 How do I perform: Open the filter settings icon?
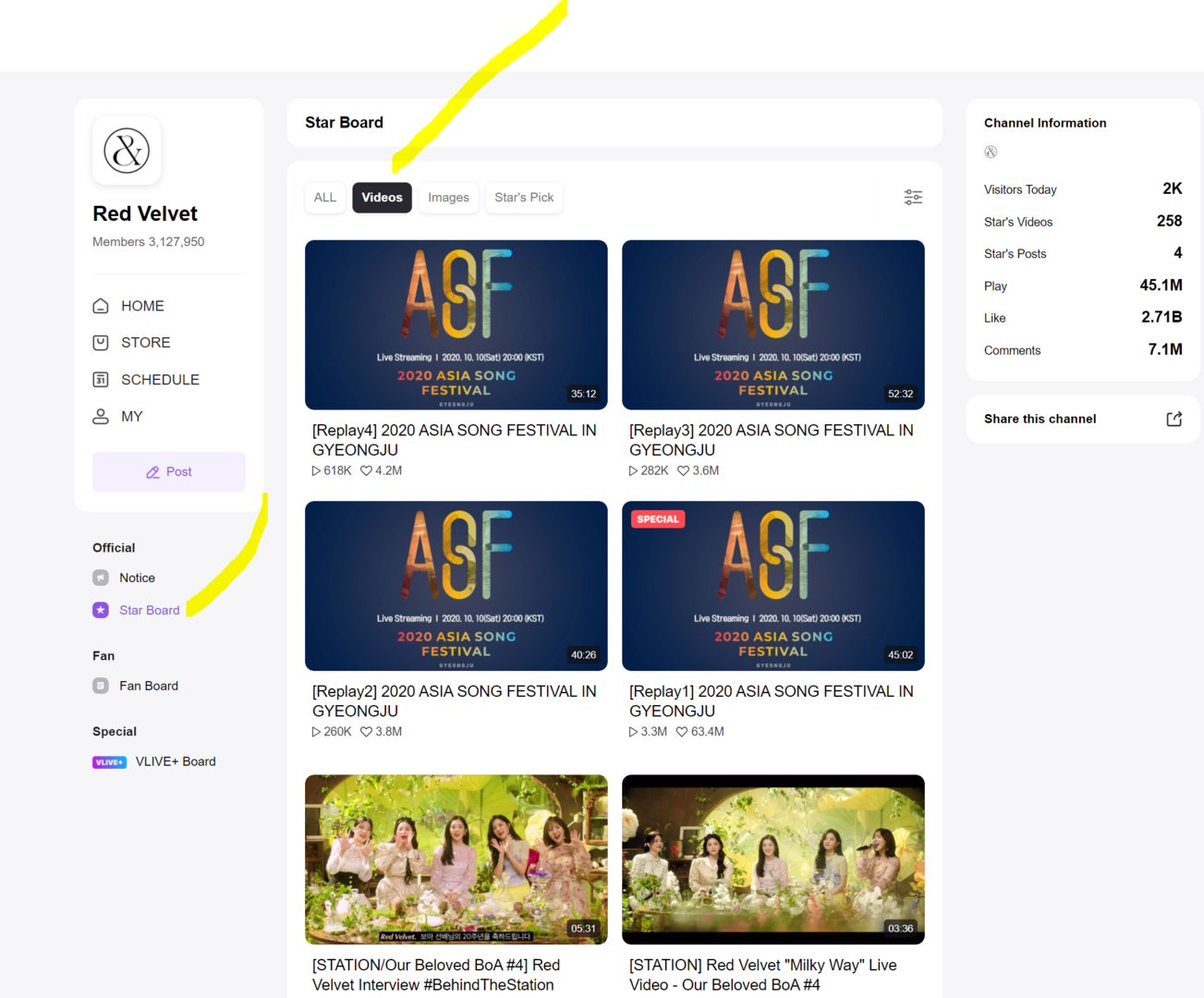[x=913, y=197]
